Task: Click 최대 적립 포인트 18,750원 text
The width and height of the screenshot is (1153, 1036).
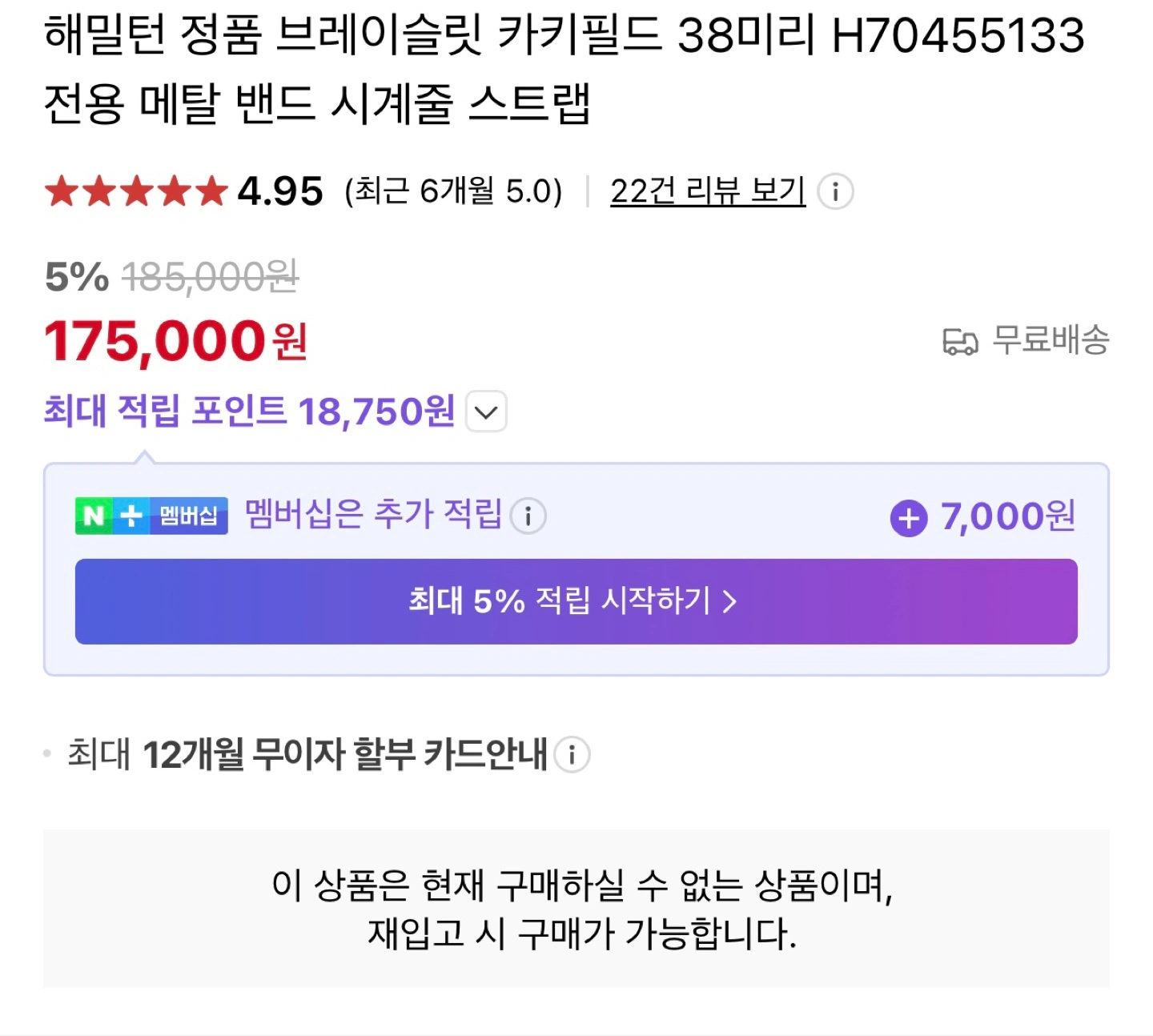Action: click(x=249, y=412)
